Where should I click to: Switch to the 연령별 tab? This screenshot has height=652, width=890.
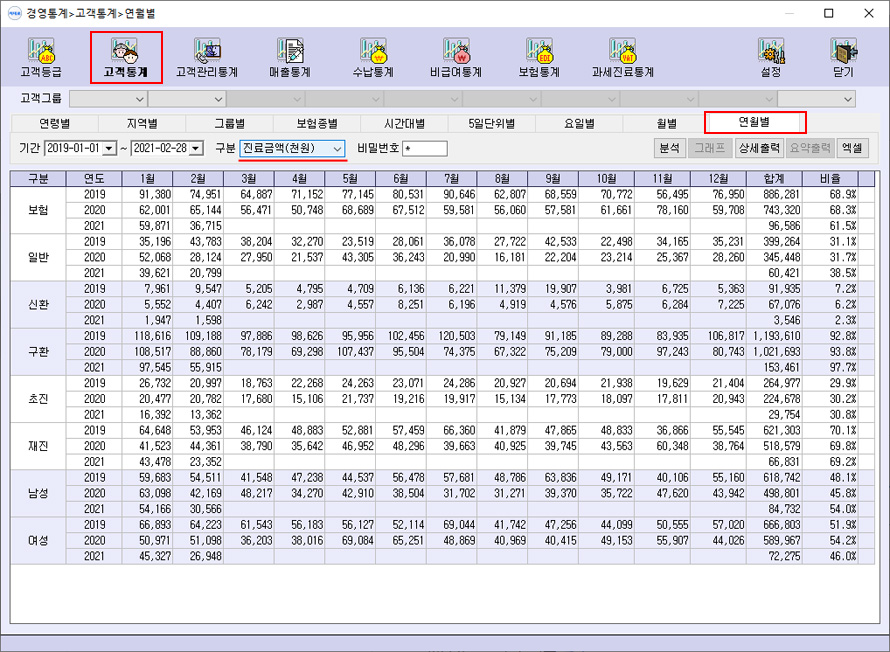[x=54, y=124]
